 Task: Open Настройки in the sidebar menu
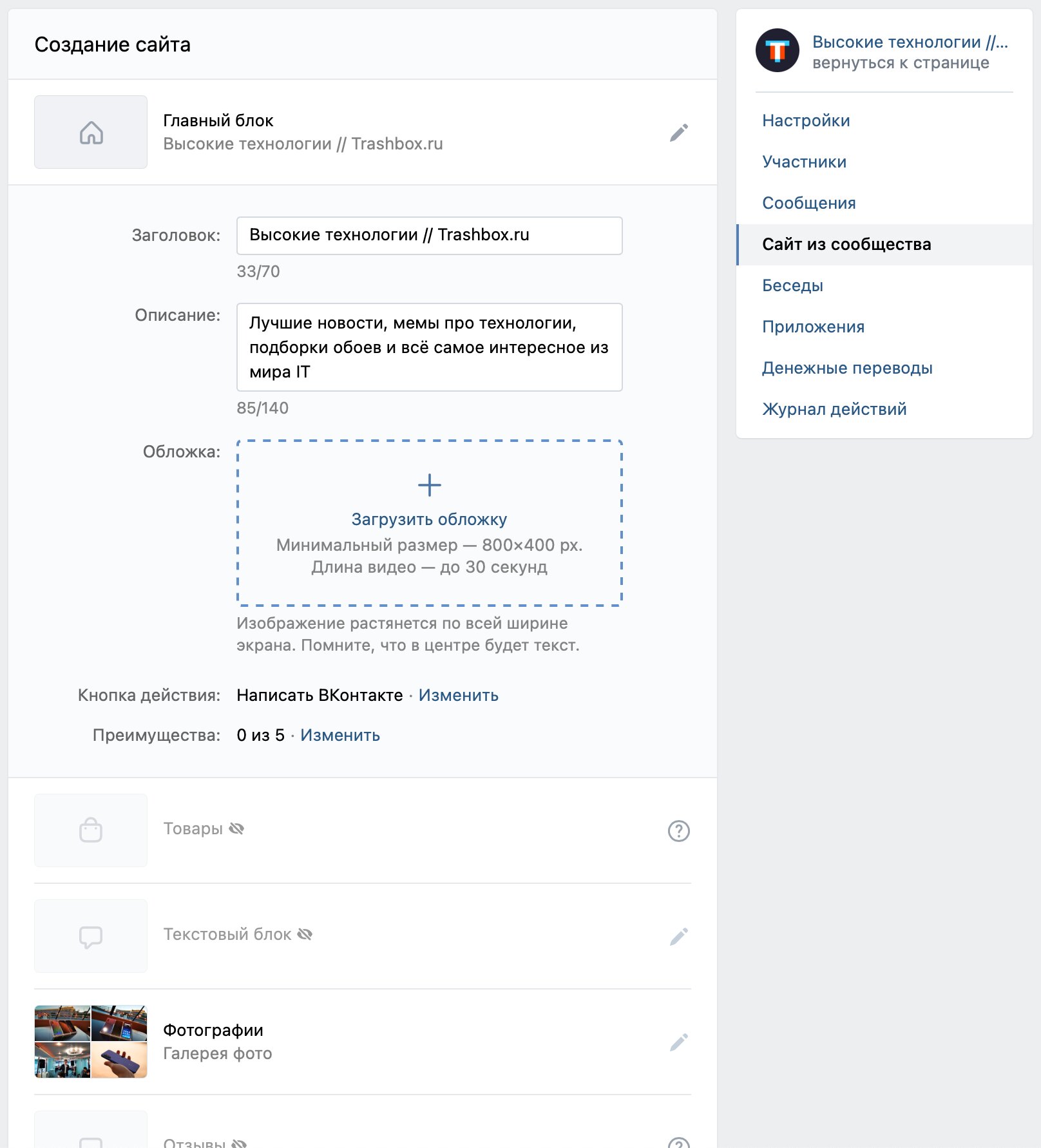pyautogui.click(x=806, y=120)
